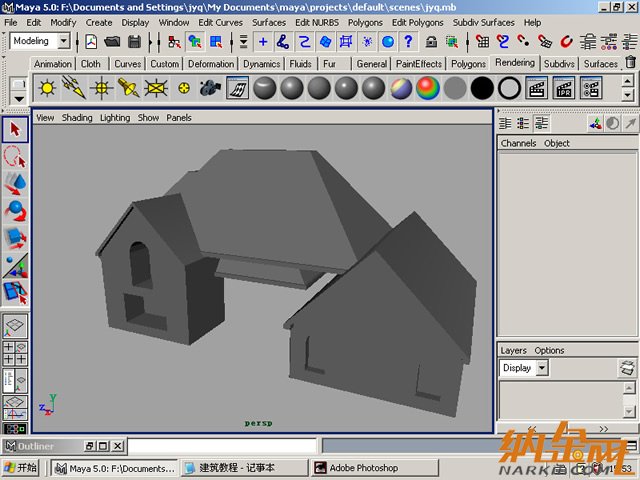640x480 pixels.
Task: Click the New Scene icon
Action: click(x=91, y=42)
